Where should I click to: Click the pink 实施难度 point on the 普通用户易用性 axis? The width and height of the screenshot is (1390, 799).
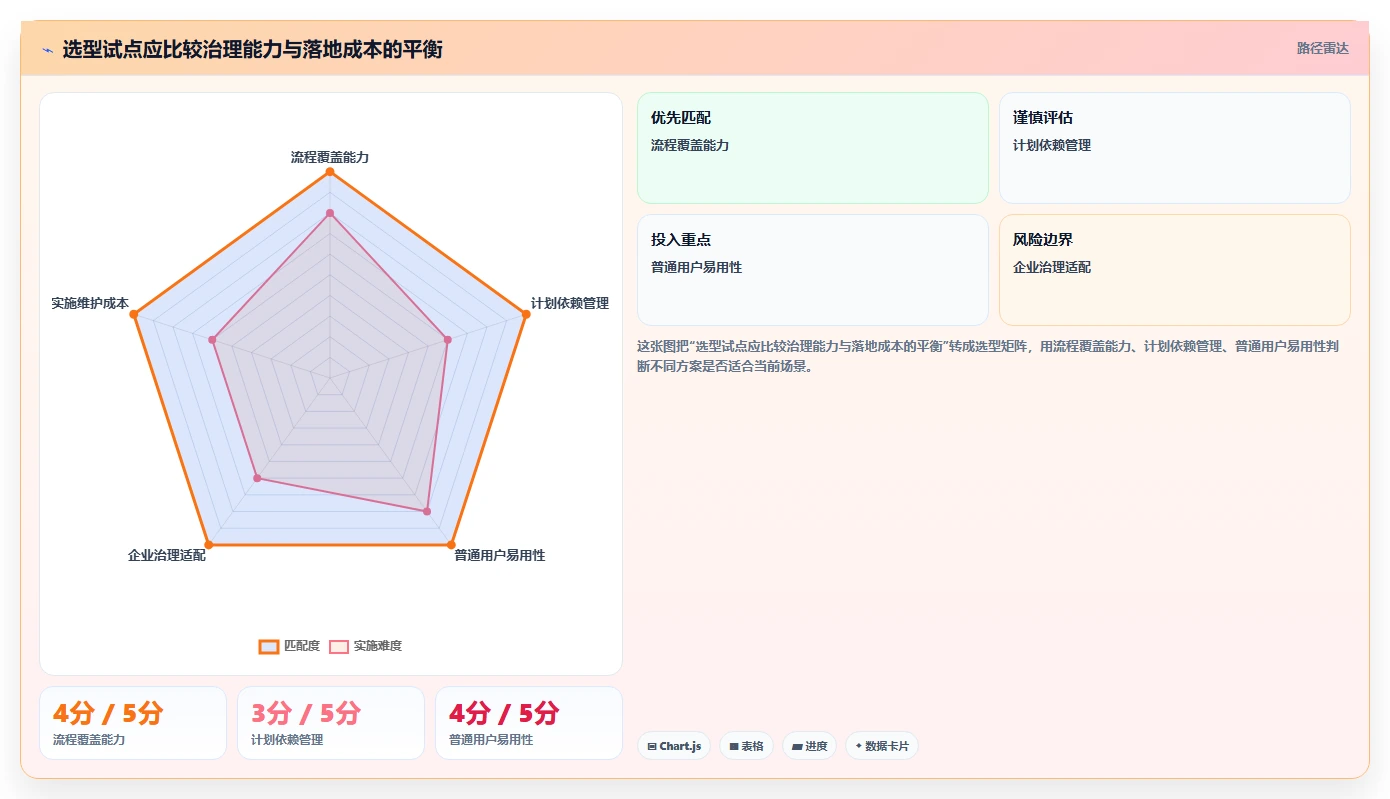pyautogui.click(x=427, y=511)
